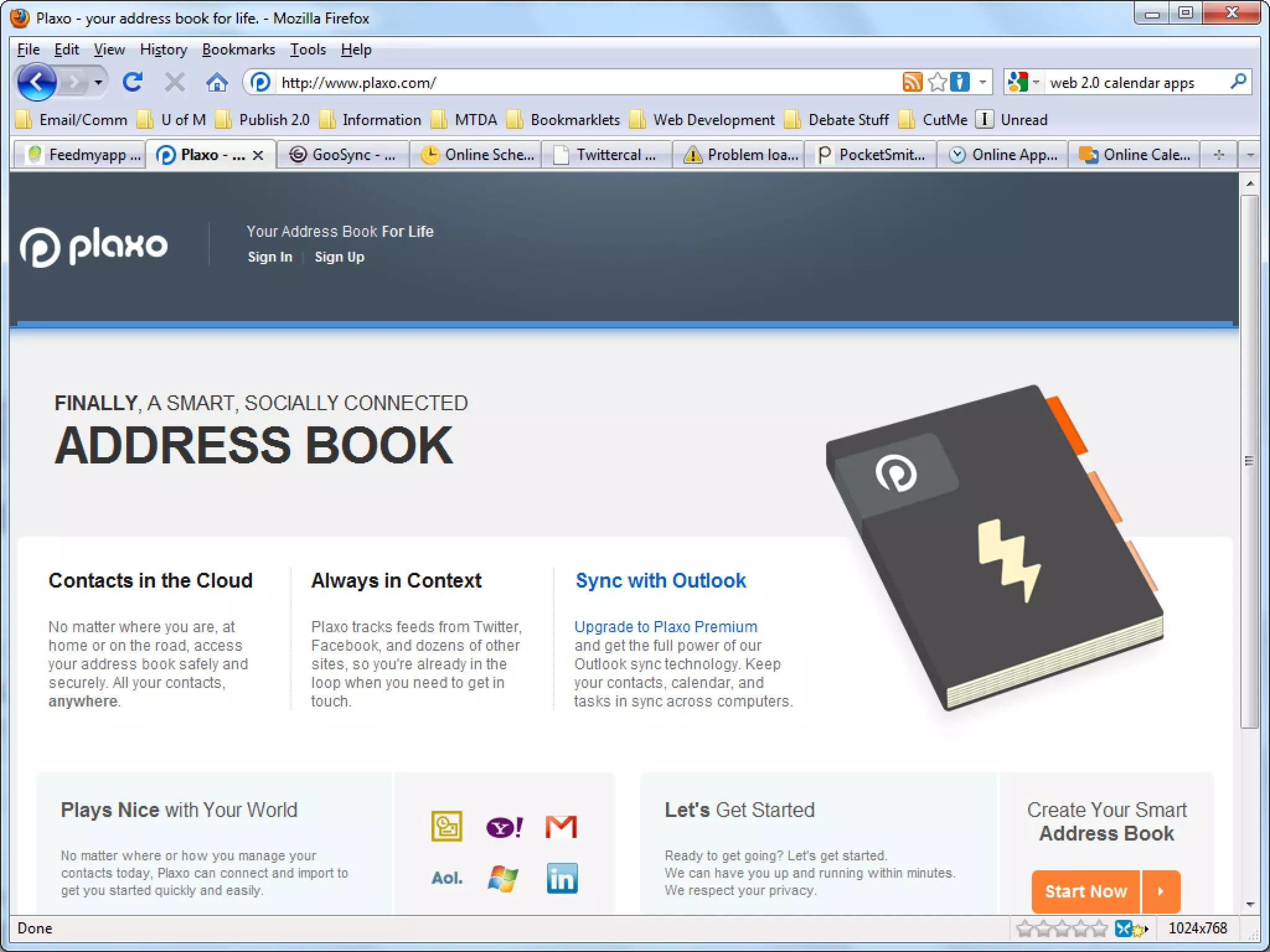Click the RSS feed icon in address bar
The width and height of the screenshot is (1270, 952).
pyautogui.click(x=912, y=82)
